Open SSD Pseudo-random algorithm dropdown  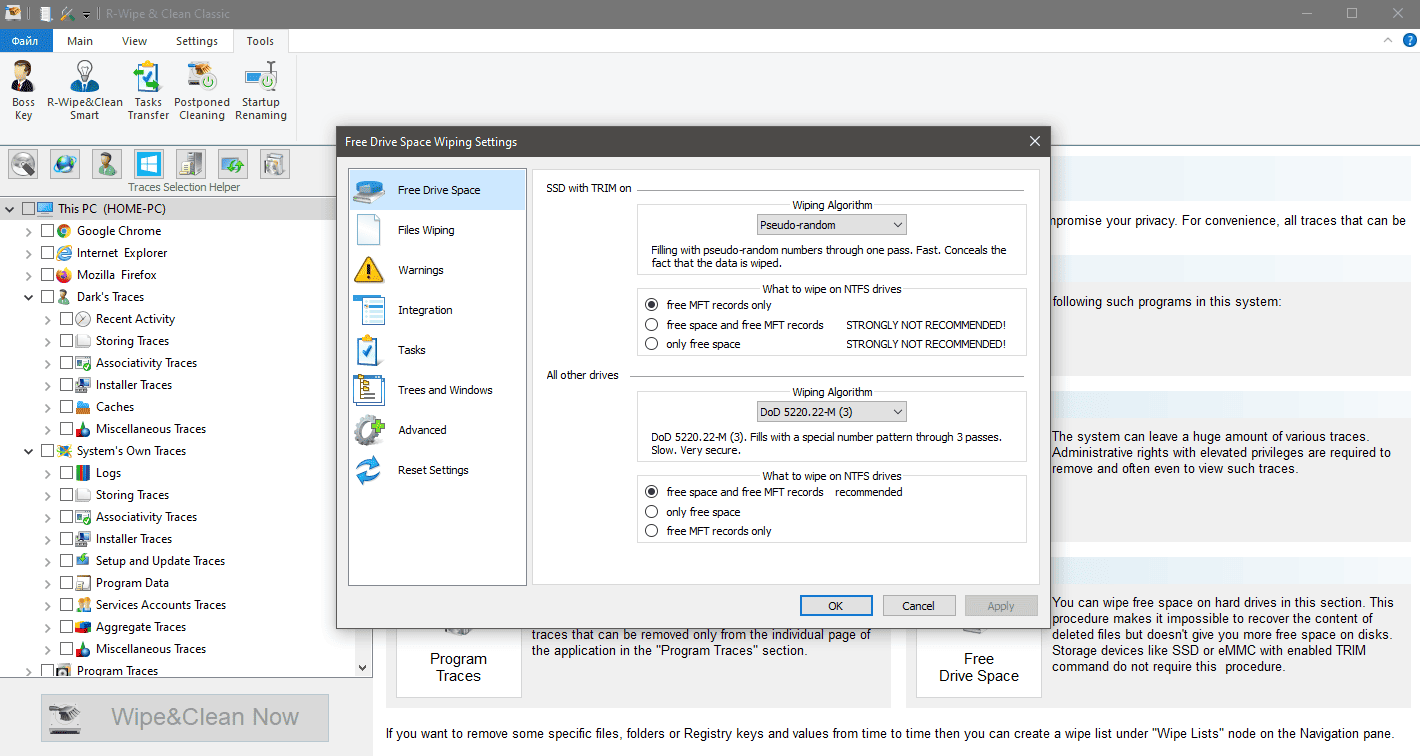pyautogui.click(x=832, y=225)
